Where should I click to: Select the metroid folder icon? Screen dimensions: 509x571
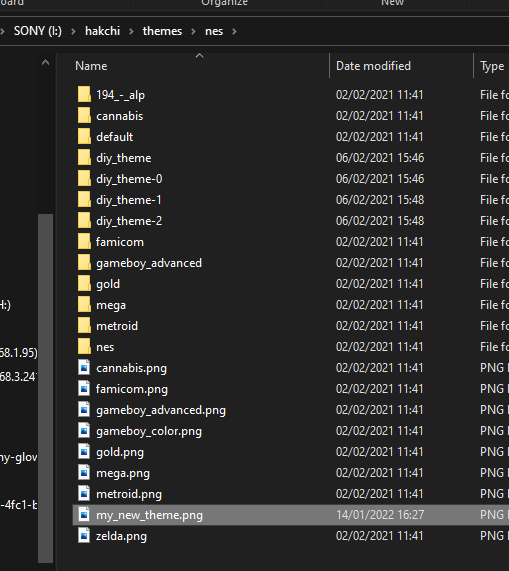pos(84,326)
